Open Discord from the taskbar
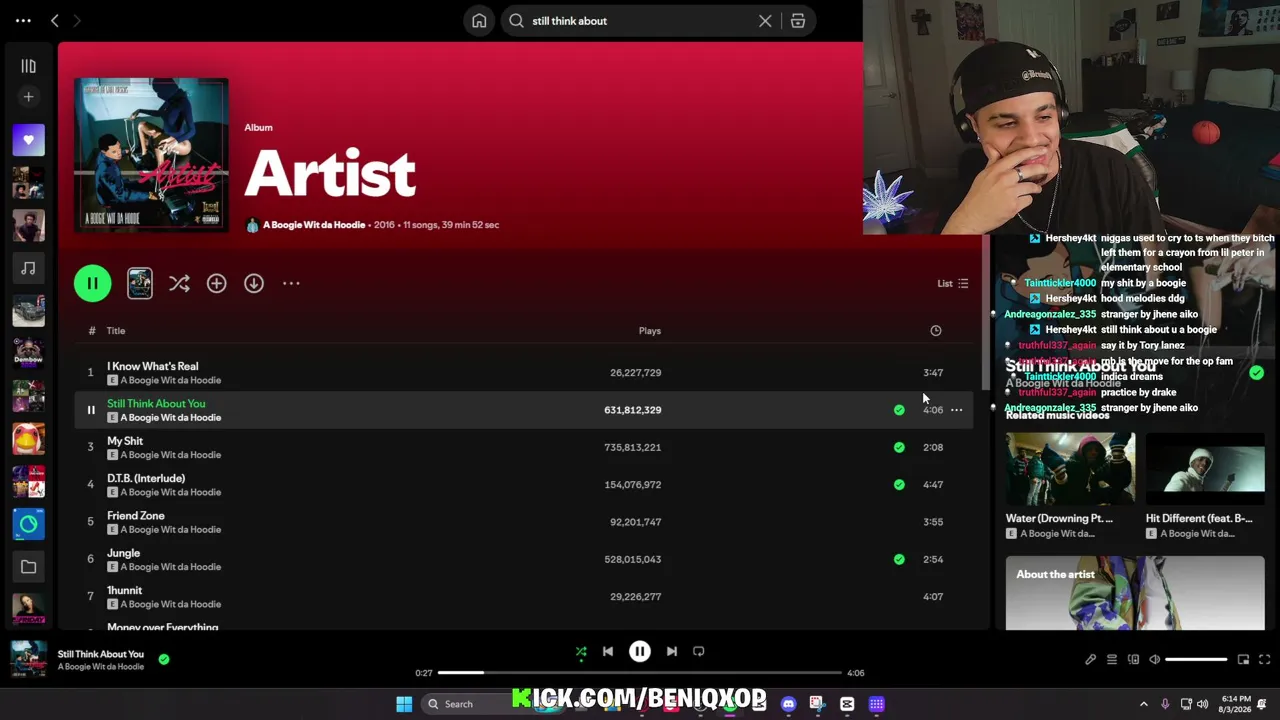Screen dimensions: 1280x720 click(789, 704)
